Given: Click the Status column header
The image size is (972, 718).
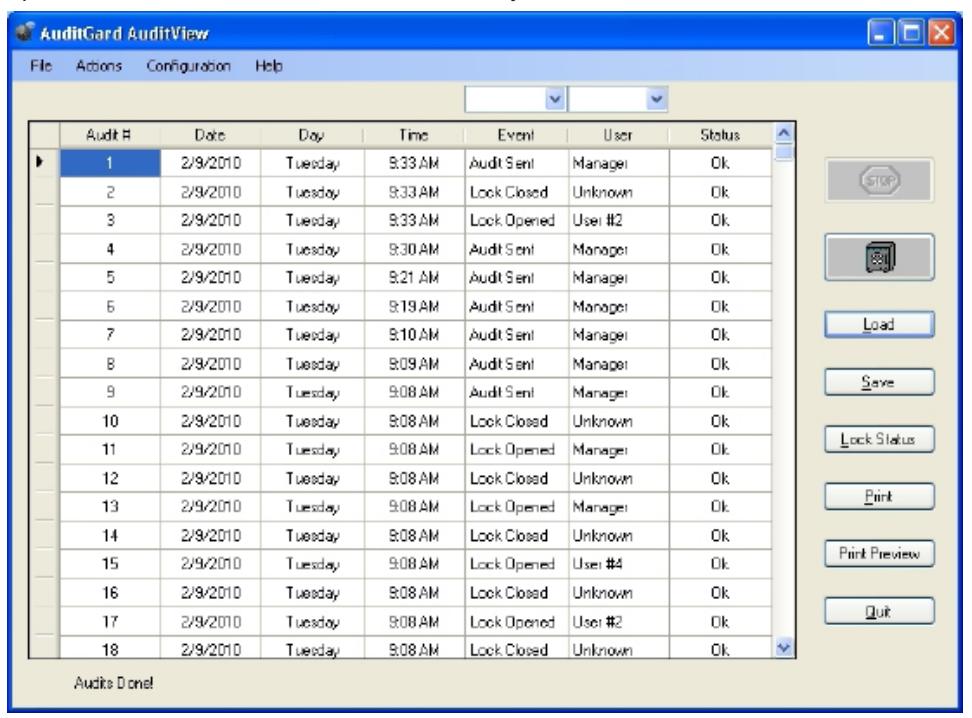Looking at the screenshot, I should click(x=720, y=135).
